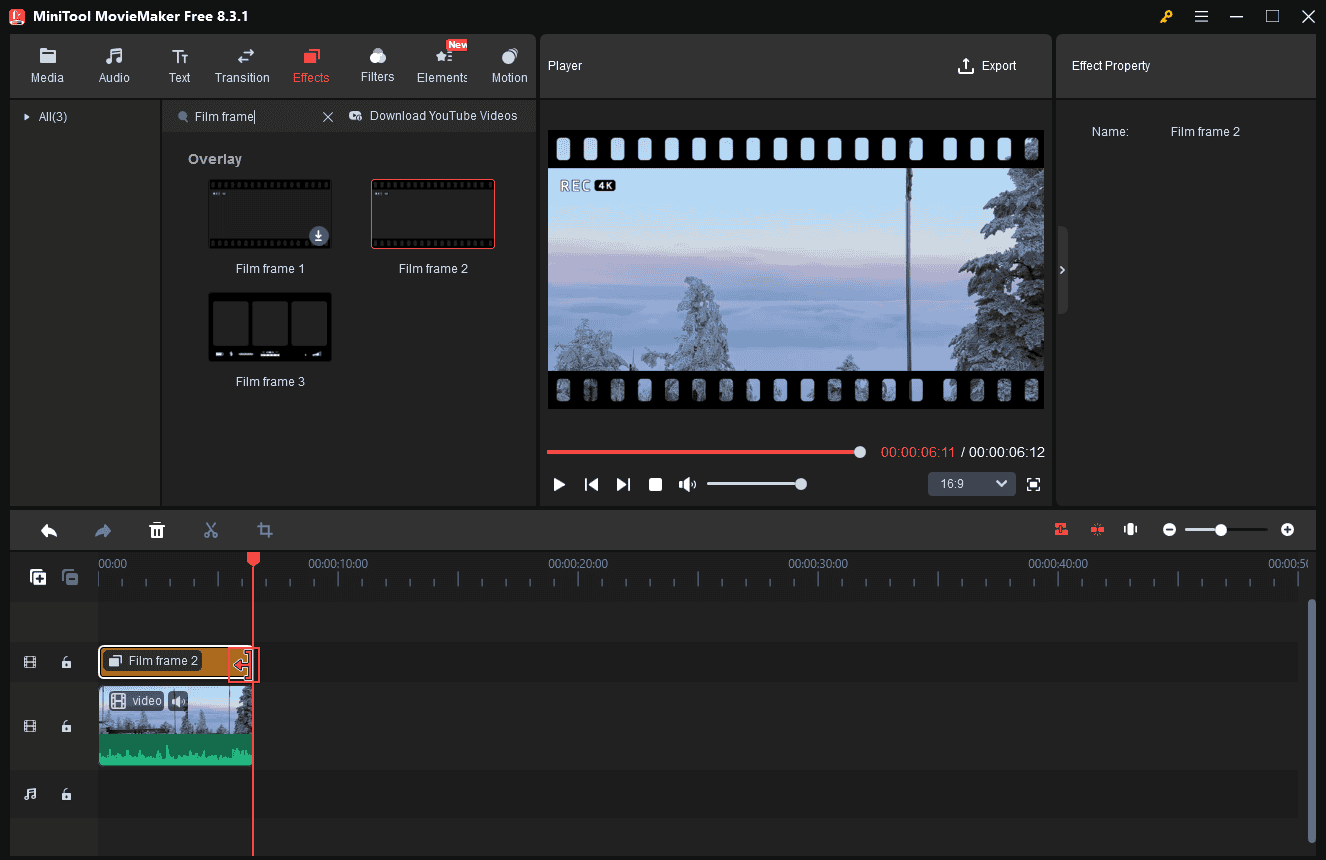The height and width of the screenshot is (860, 1326).
Task: Click the Undo icon above the timeline
Action: 49,530
